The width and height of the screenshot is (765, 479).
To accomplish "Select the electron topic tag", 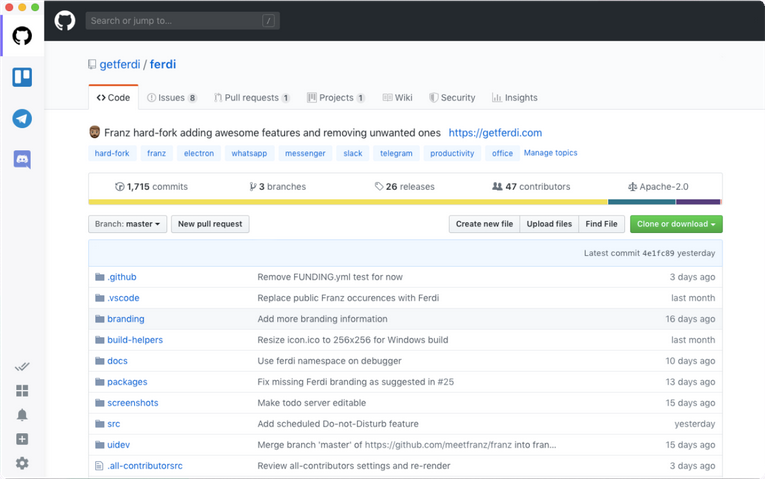I will pyautogui.click(x=199, y=153).
